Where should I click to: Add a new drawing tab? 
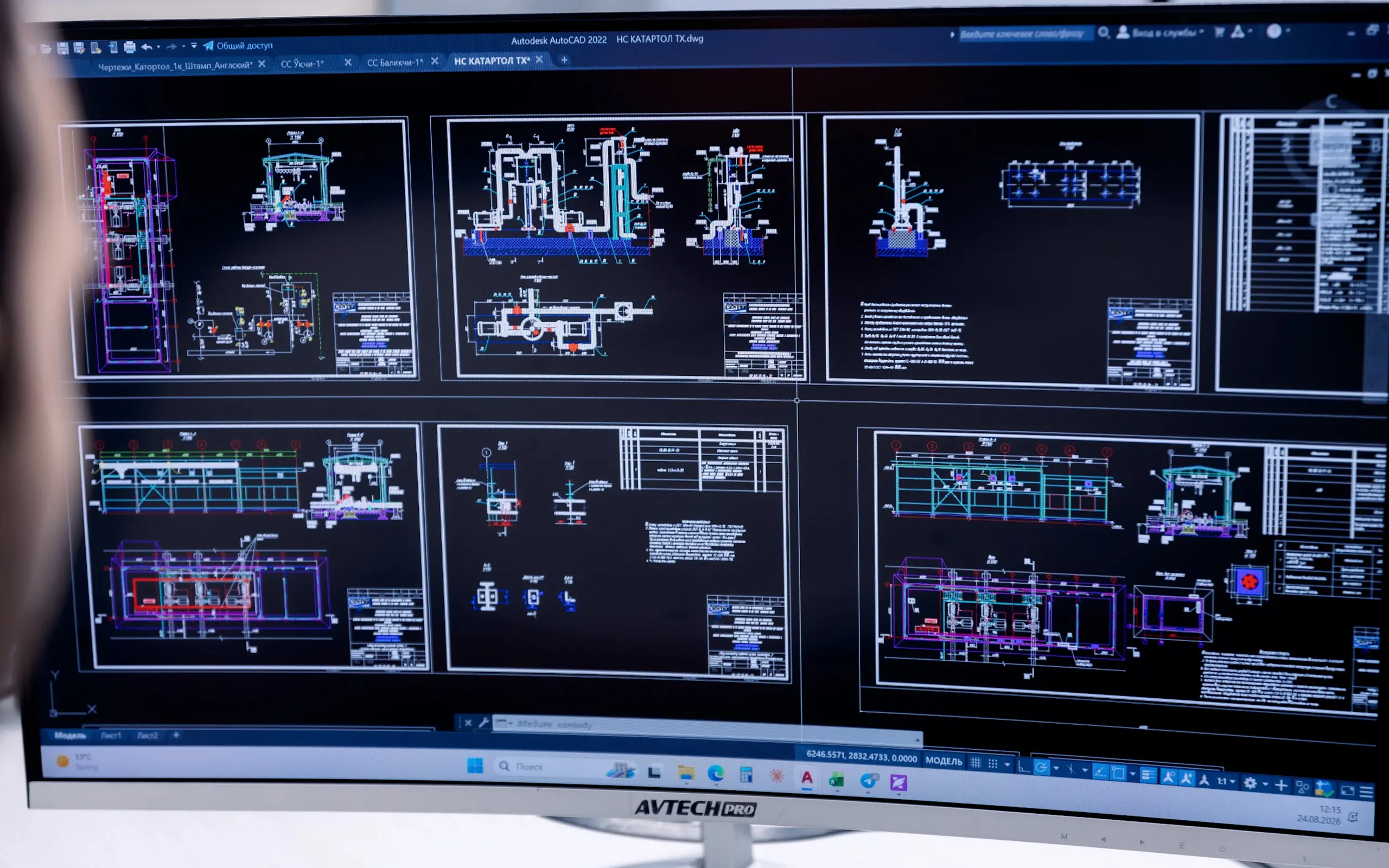pyautogui.click(x=564, y=60)
